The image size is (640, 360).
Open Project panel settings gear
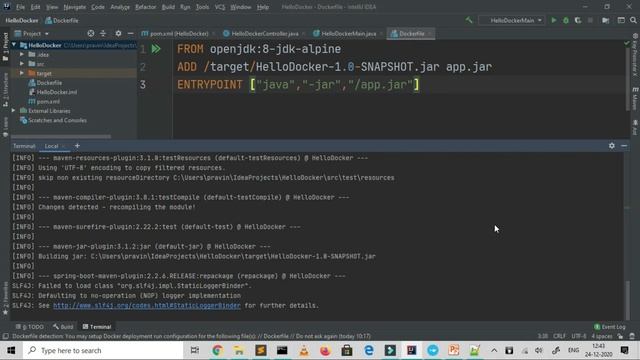point(118,33)
